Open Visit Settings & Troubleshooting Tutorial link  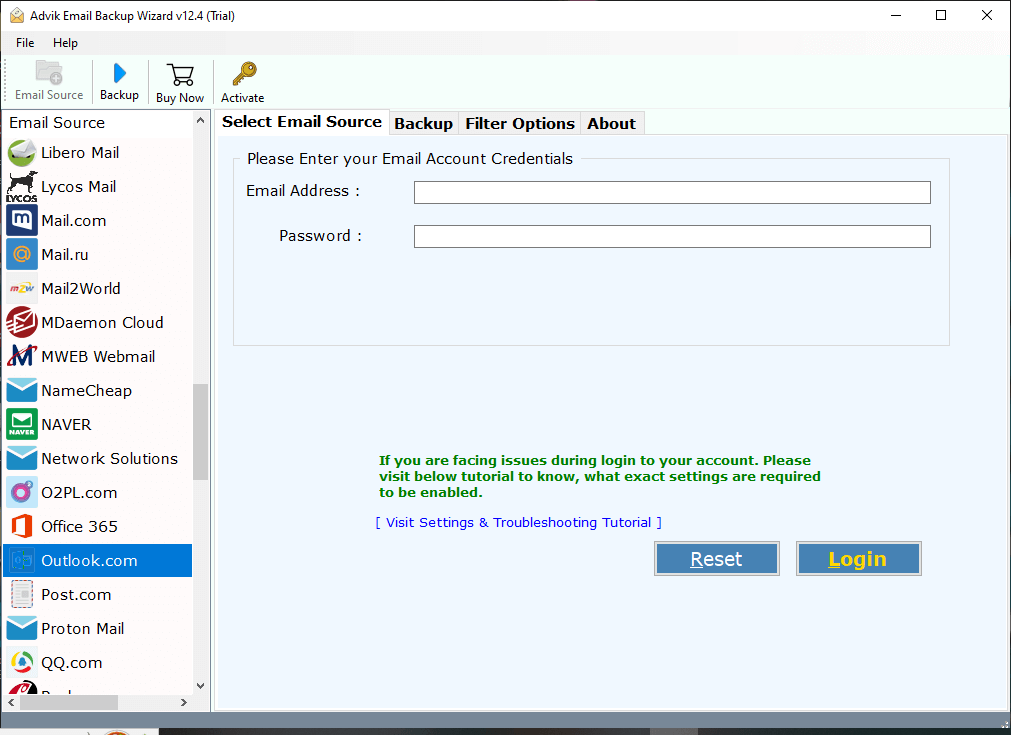(518, 522)
